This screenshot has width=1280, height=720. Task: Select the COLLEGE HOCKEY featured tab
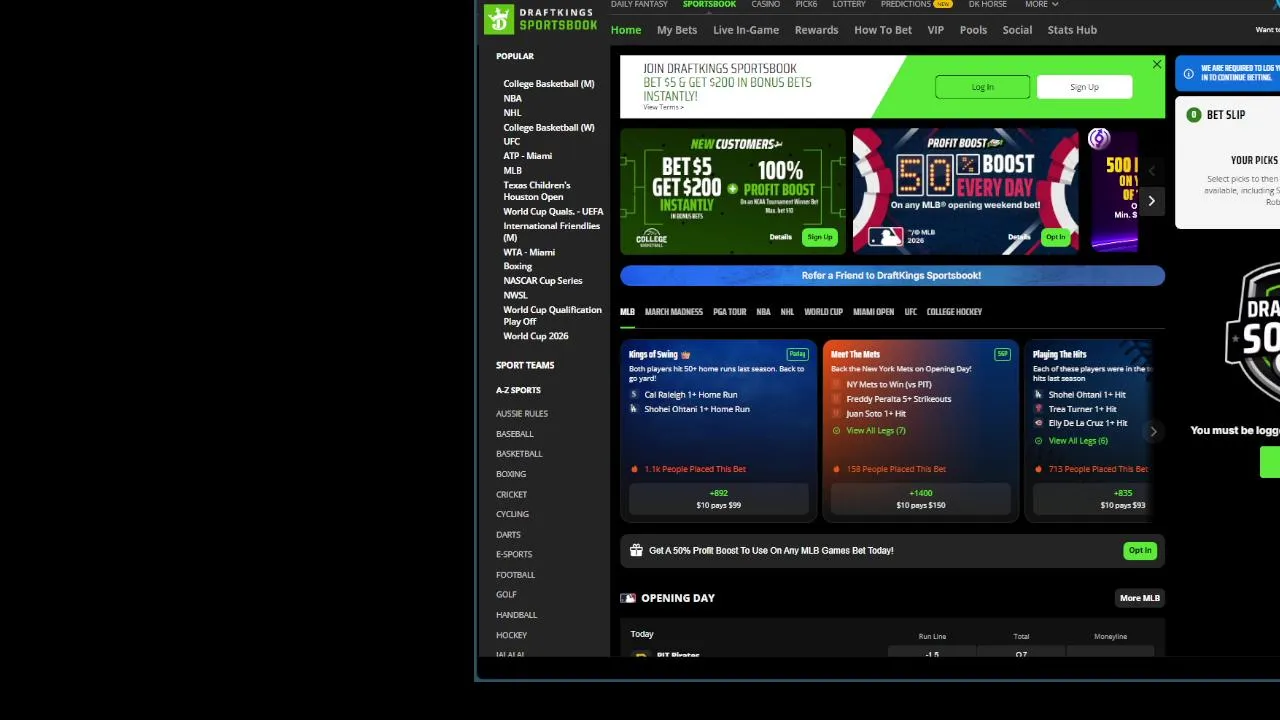pos(954,312)
